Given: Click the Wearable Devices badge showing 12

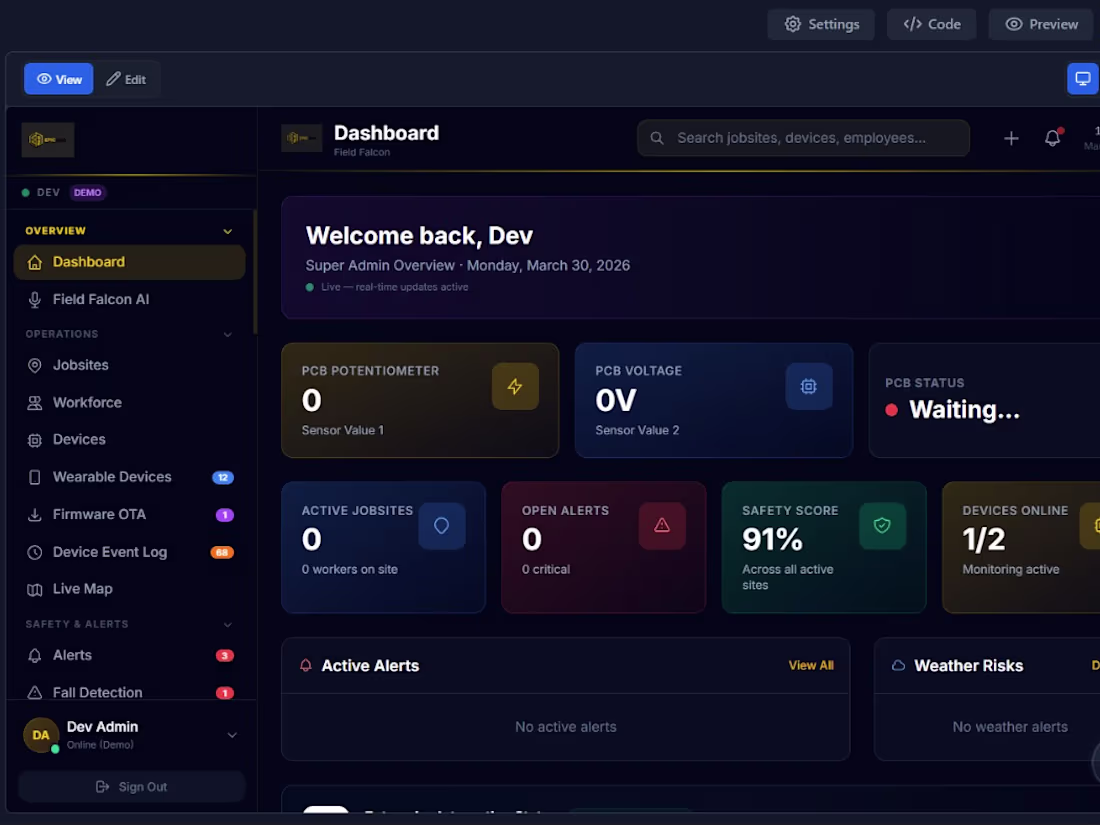Looking at the screenshot, I should coord(222,478).
